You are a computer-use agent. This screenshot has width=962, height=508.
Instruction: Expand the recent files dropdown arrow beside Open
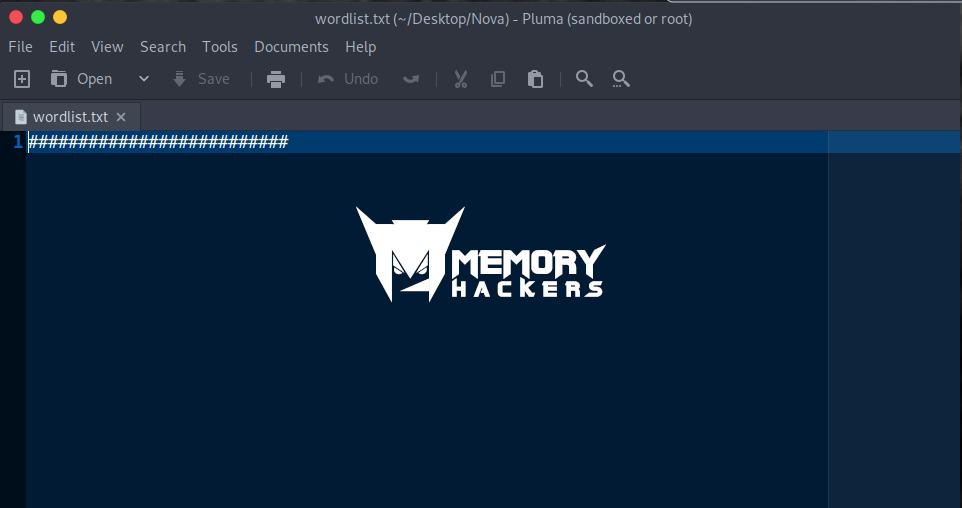coord(144,79)
